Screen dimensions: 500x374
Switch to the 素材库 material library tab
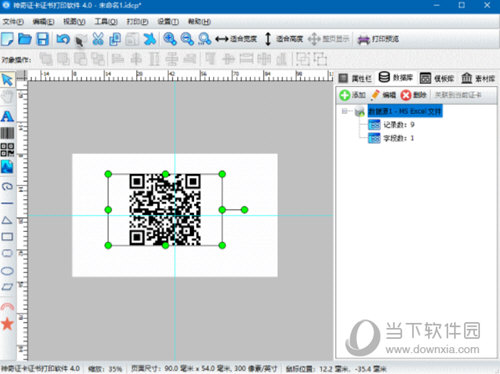tap(478, 78)
